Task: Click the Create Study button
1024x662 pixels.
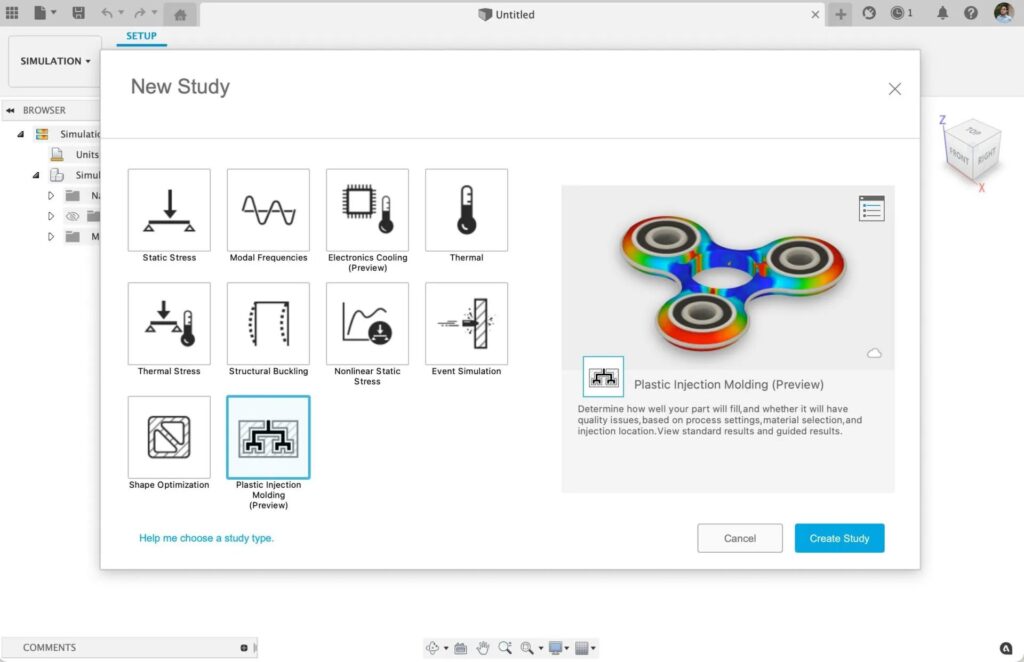Action: point(839,538)
